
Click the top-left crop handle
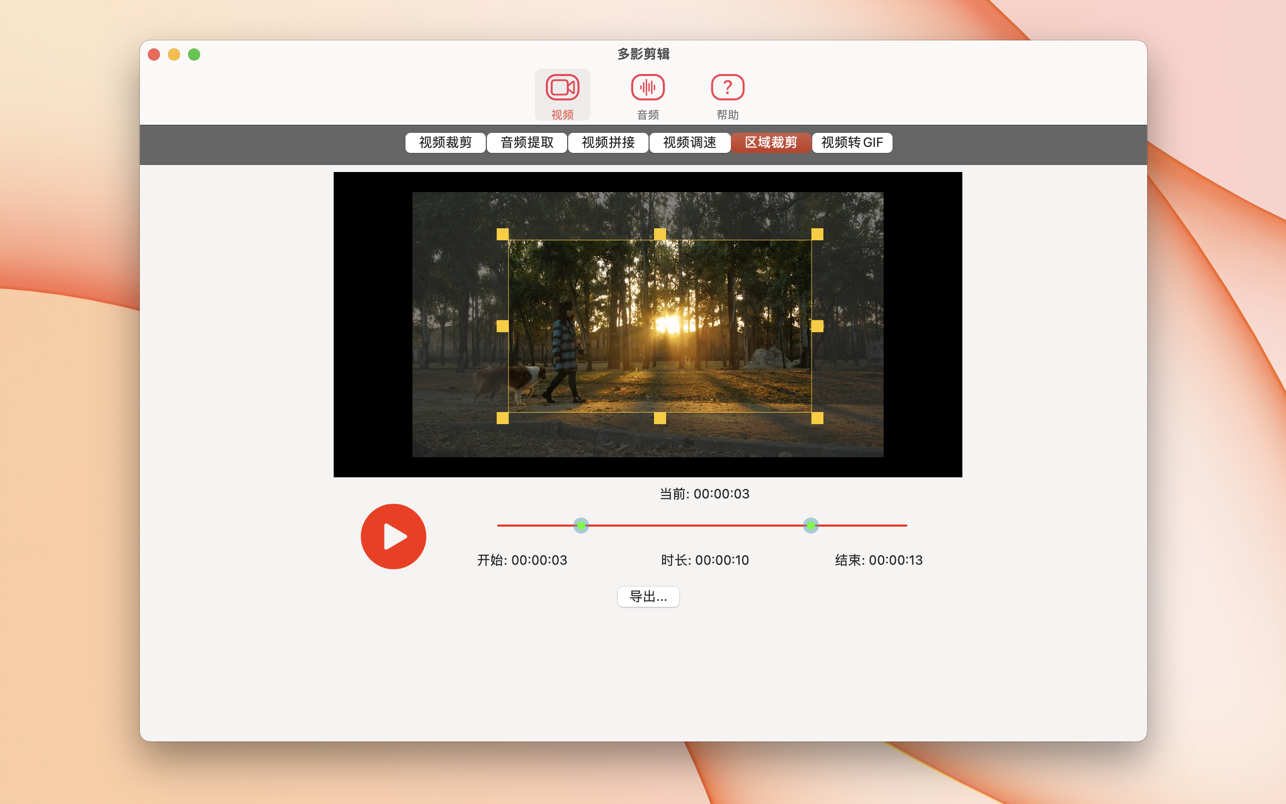click(503, 234)
